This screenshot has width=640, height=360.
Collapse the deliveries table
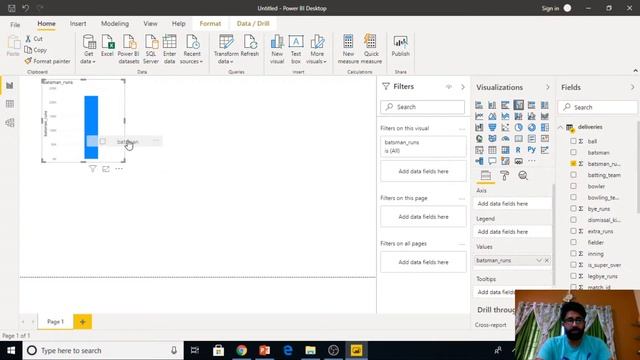pyautogui.click(x=561, y=127)
